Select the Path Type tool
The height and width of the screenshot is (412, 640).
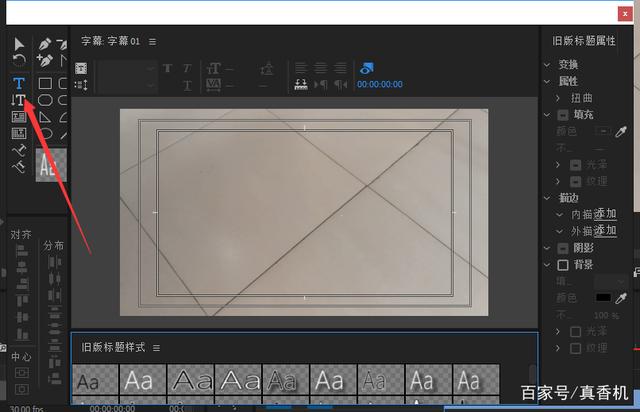pyautogui.click(x=18, y=150)
